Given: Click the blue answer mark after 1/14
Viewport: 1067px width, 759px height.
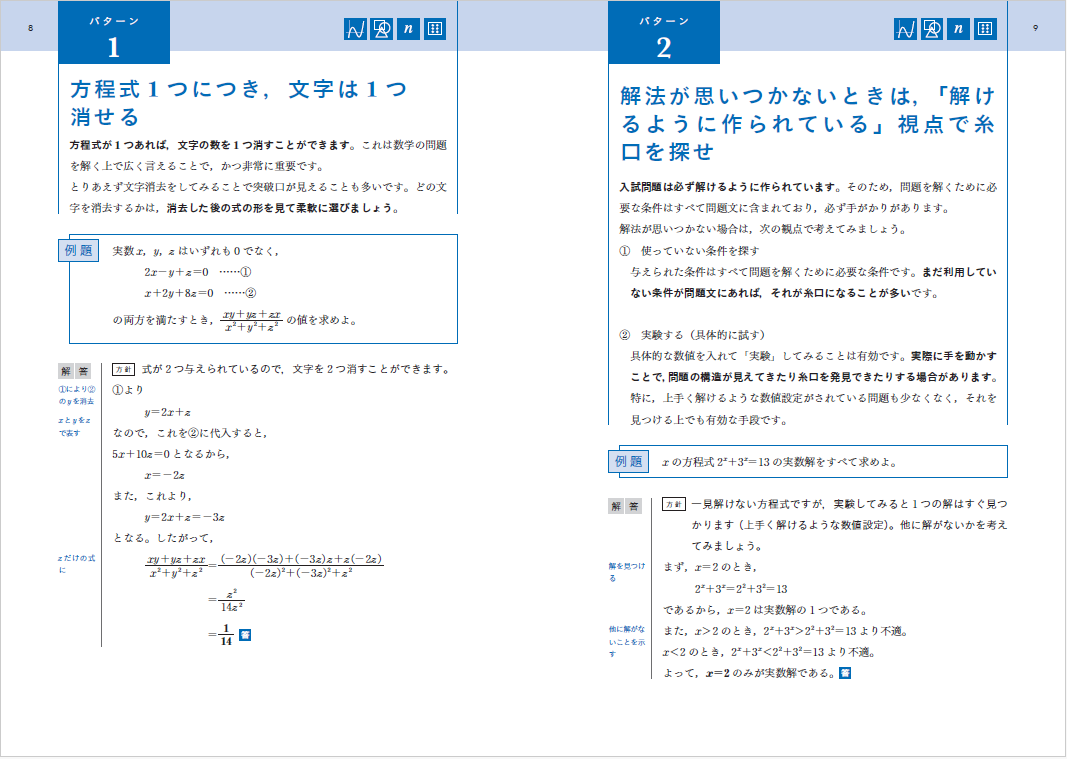Looking at the screenshot, I should (245, 634).
